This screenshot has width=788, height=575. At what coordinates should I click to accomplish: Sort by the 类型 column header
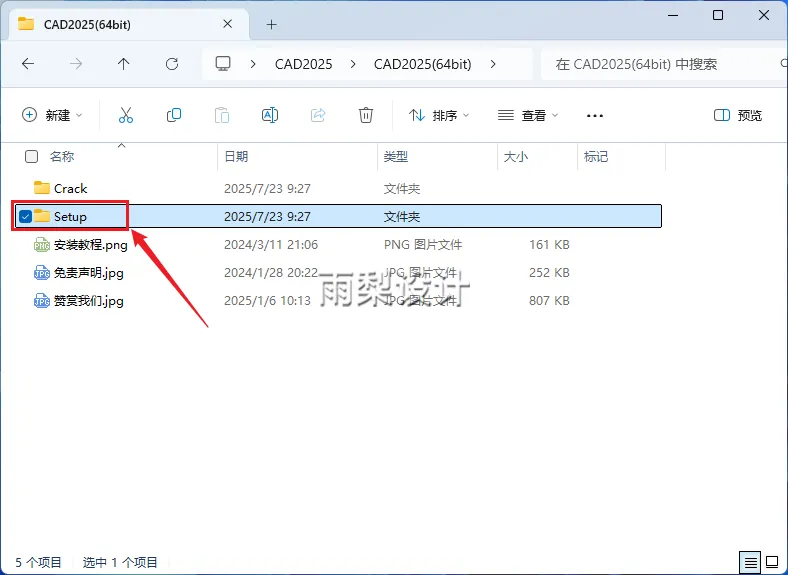point(396,157)
